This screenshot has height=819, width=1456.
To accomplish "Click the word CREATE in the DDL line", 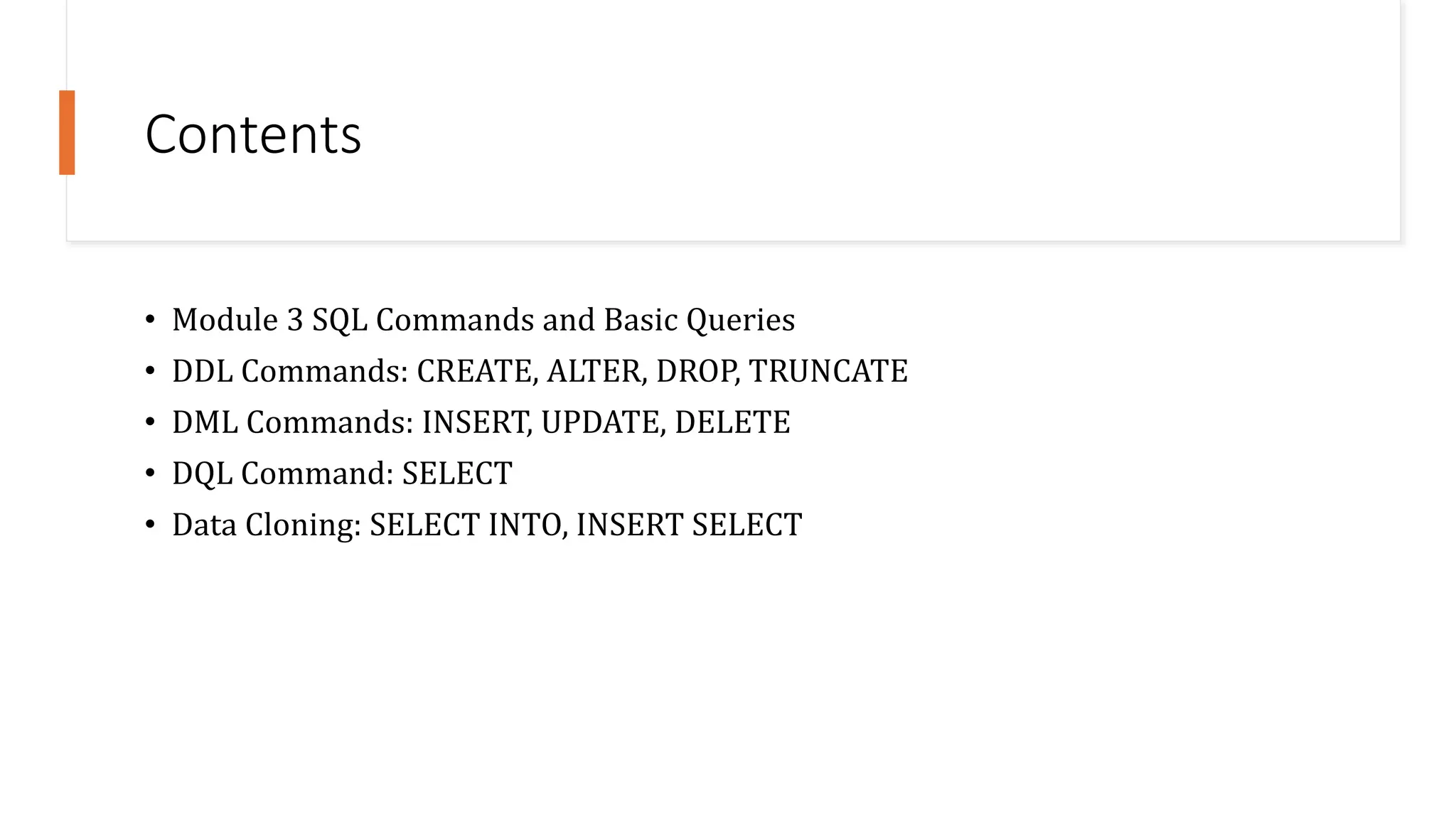I will (x=473, y=371).
